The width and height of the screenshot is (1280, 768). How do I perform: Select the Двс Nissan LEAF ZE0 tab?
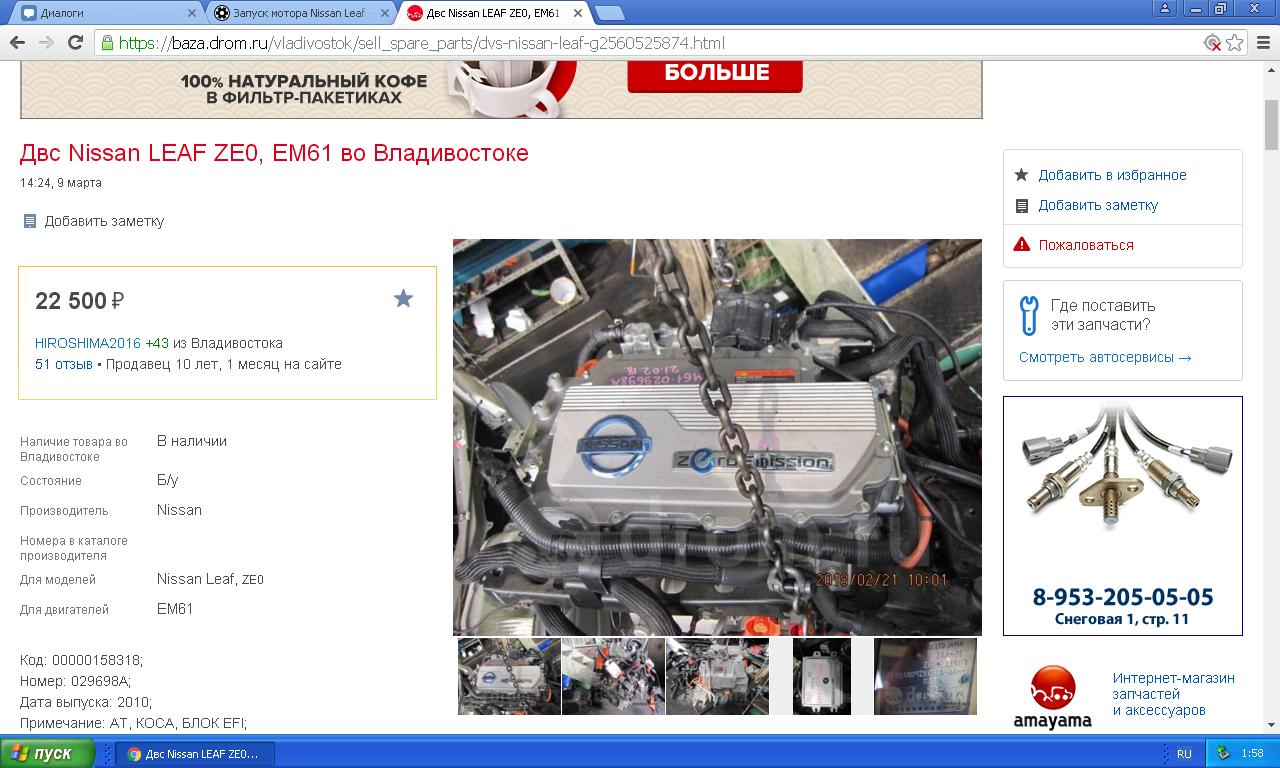pyautogui.click(x=495, y=13)
